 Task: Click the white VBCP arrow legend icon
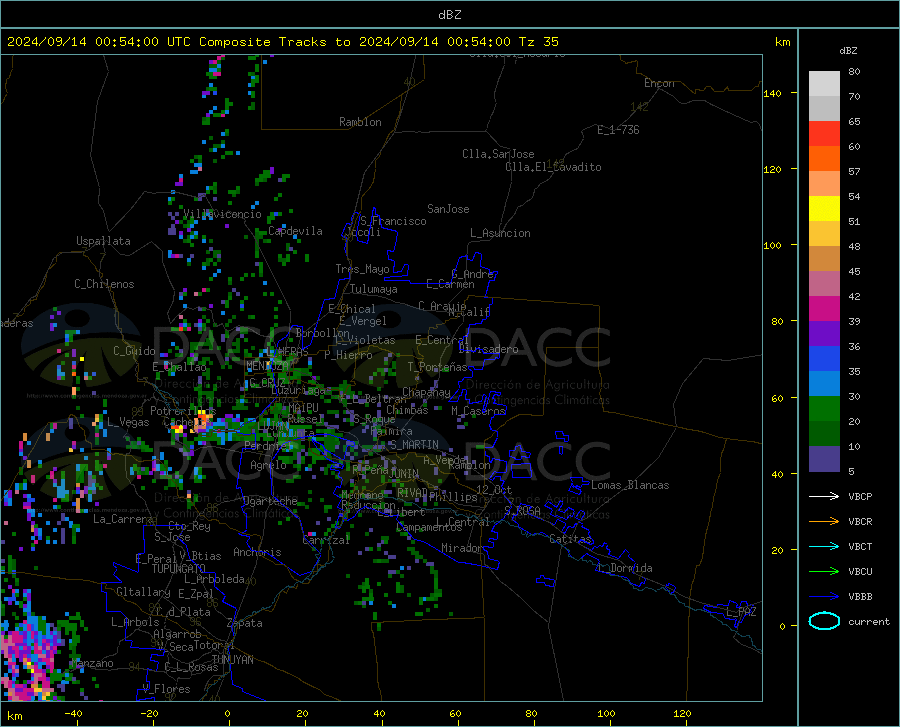coord(824,496)
